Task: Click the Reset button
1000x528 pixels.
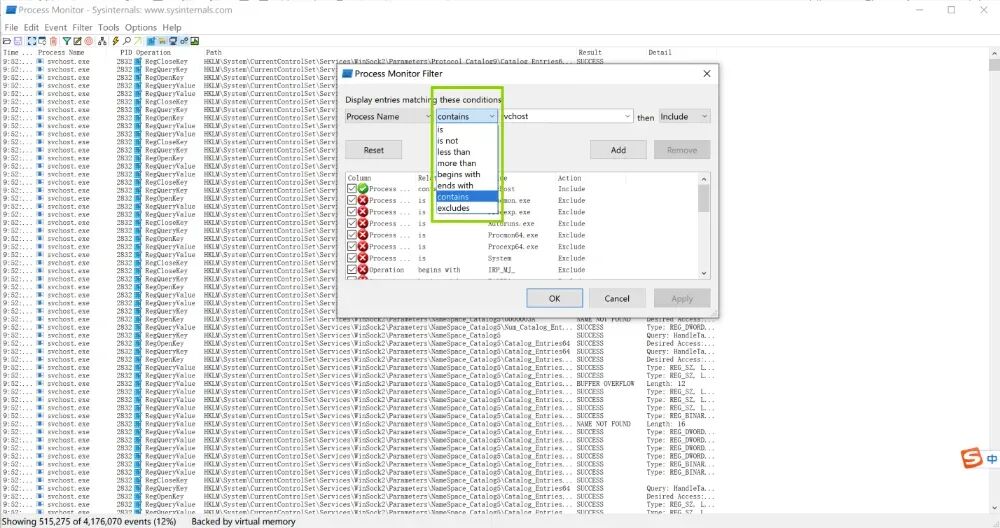Action: [373, 150]
